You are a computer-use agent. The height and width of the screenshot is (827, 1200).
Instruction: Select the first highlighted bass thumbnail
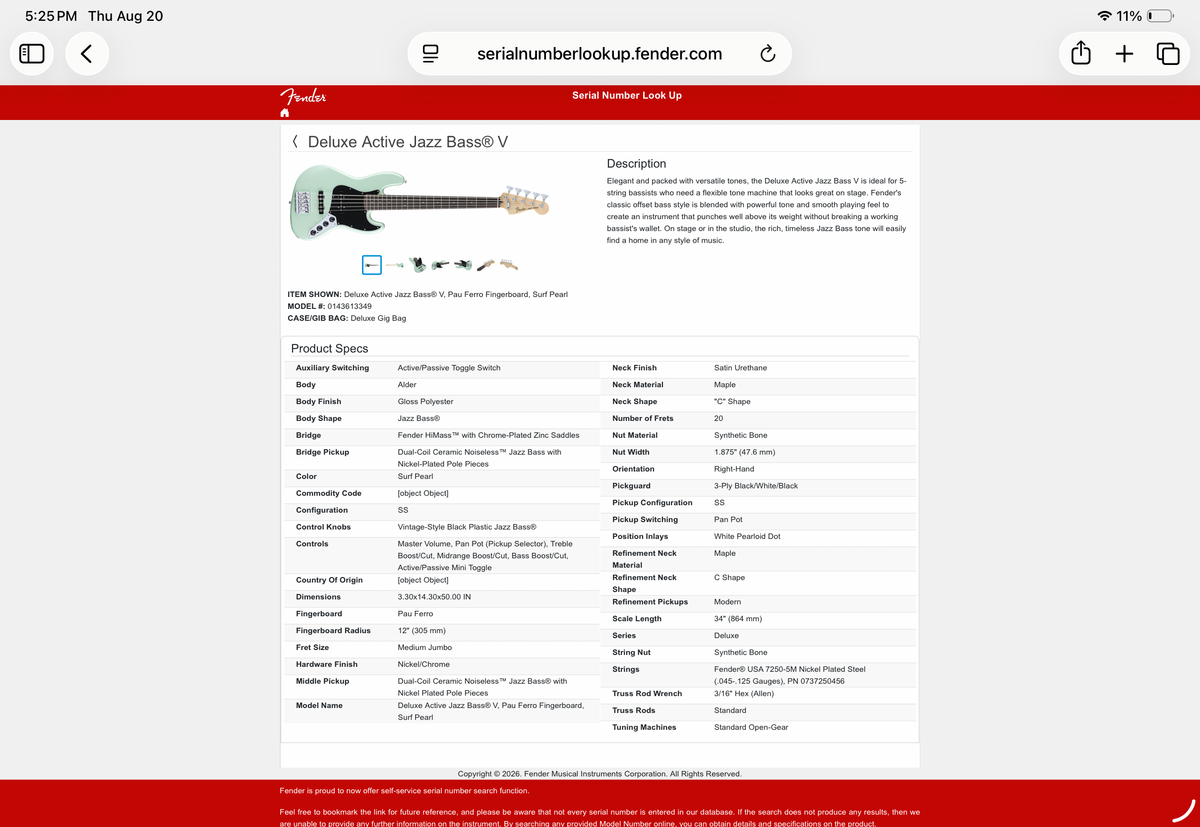pos(372,265)
